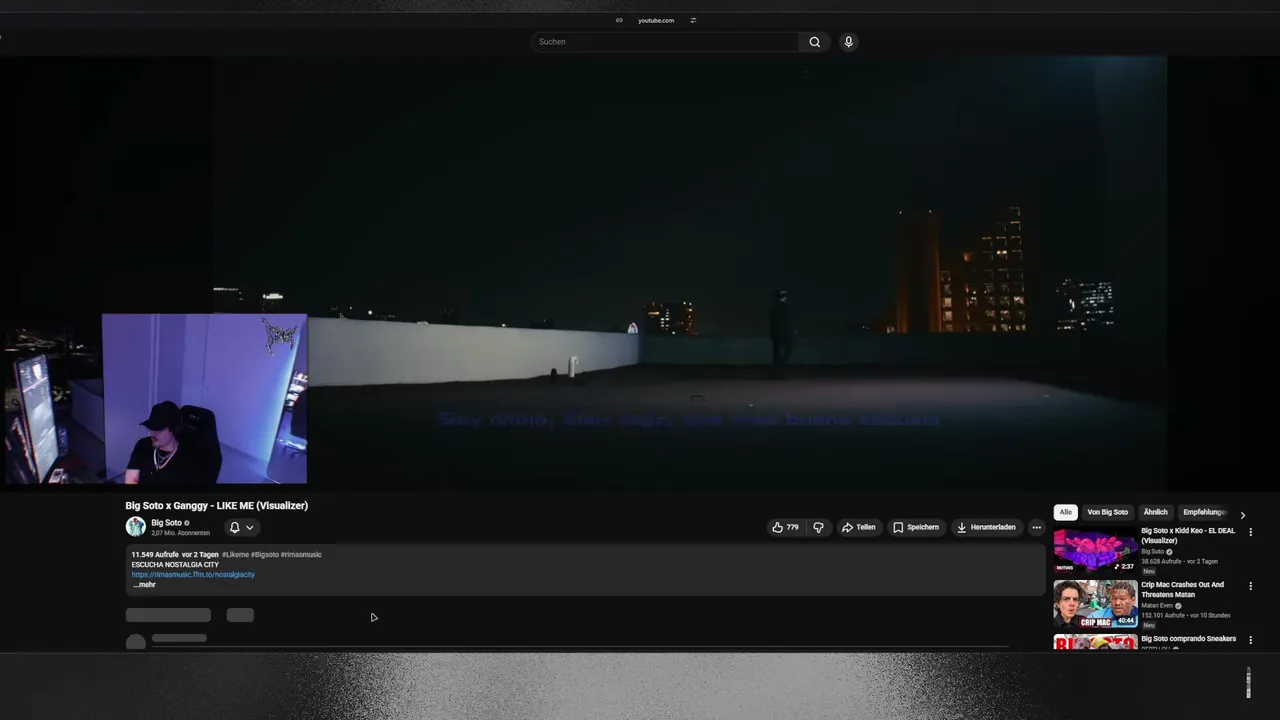Open the rimasmusic.ffm.to/nostalgiacity link

[193, 575]
